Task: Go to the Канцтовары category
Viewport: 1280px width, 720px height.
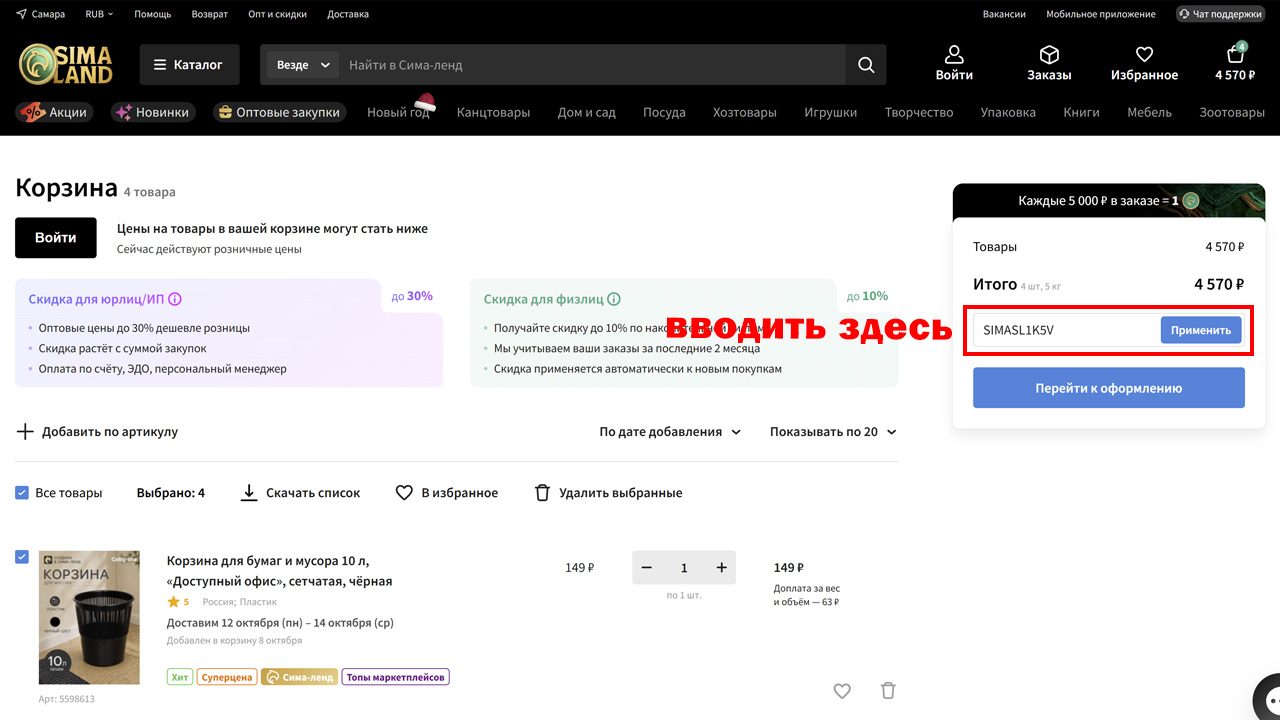Action: click(493, 113)
